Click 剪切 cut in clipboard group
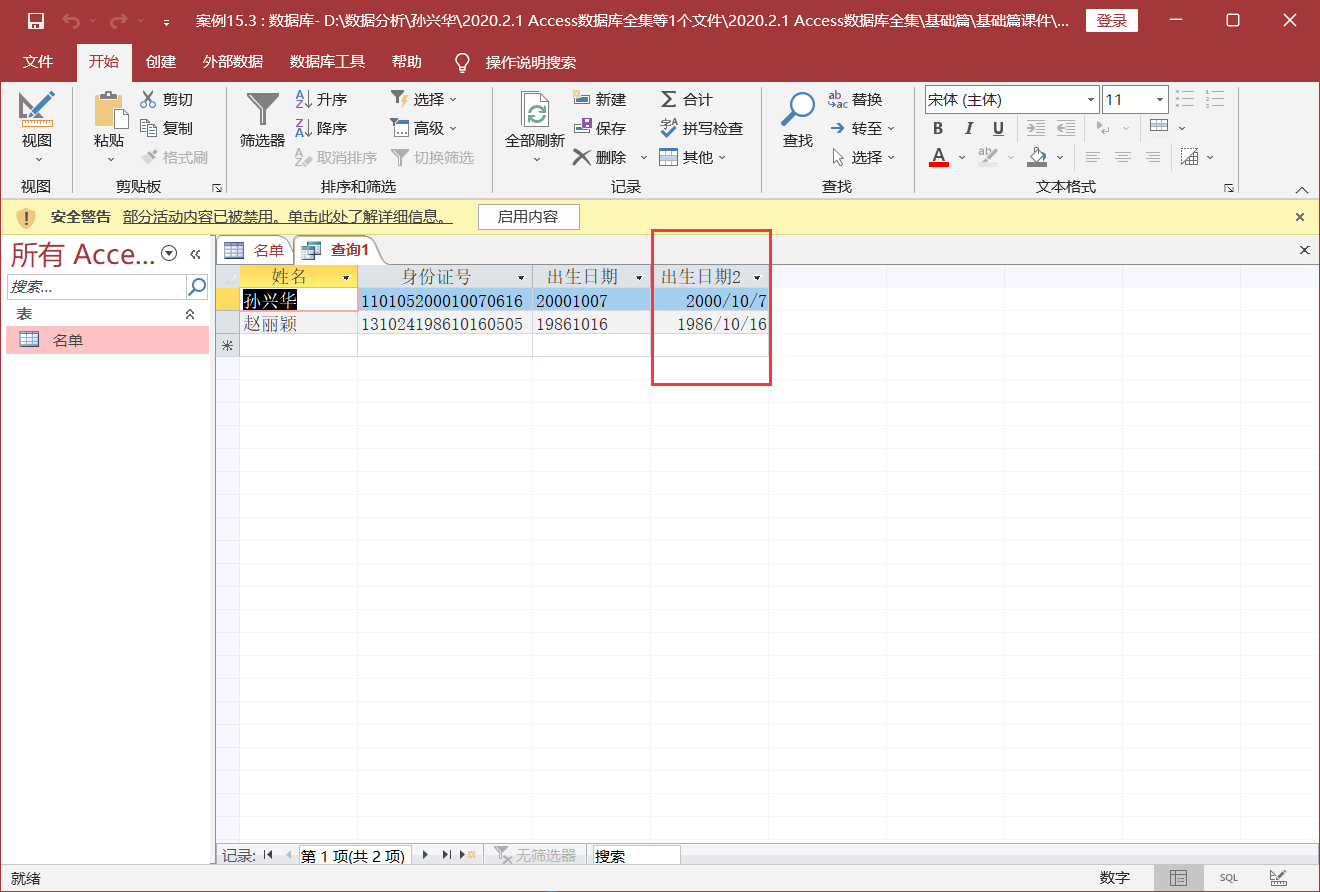This screenshot has height=892, width=1320. point(166,99)
